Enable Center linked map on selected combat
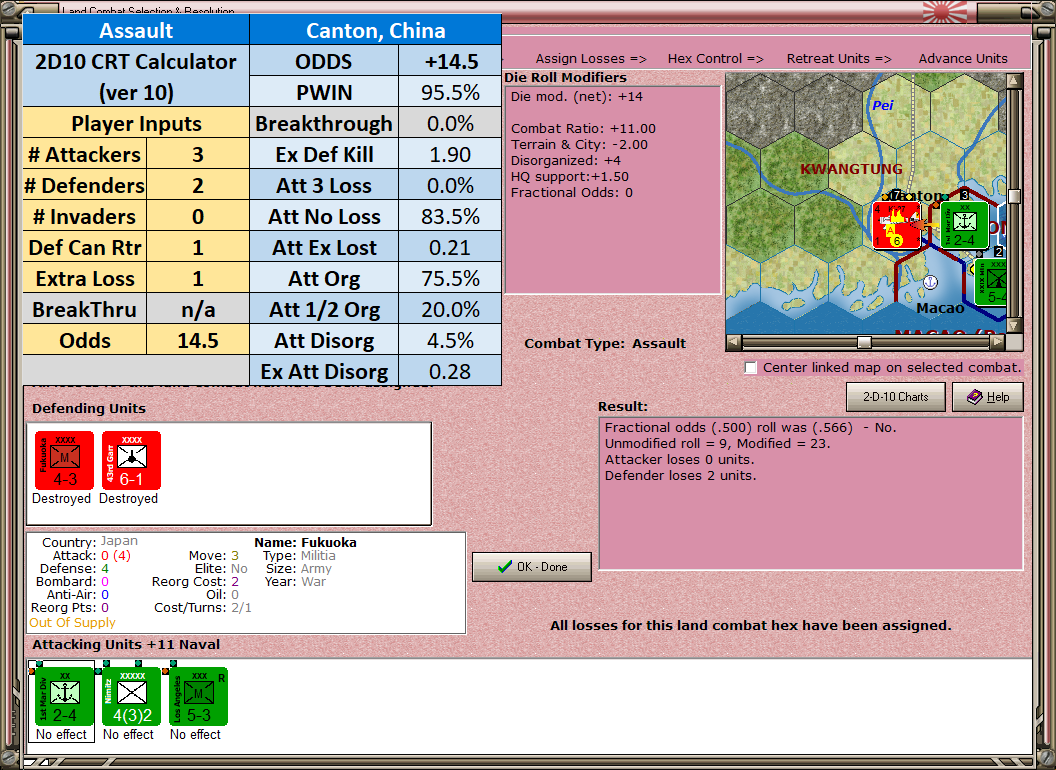Image resolution: width=1056 pixels, height=770 pixels. (x=750, y=368)
